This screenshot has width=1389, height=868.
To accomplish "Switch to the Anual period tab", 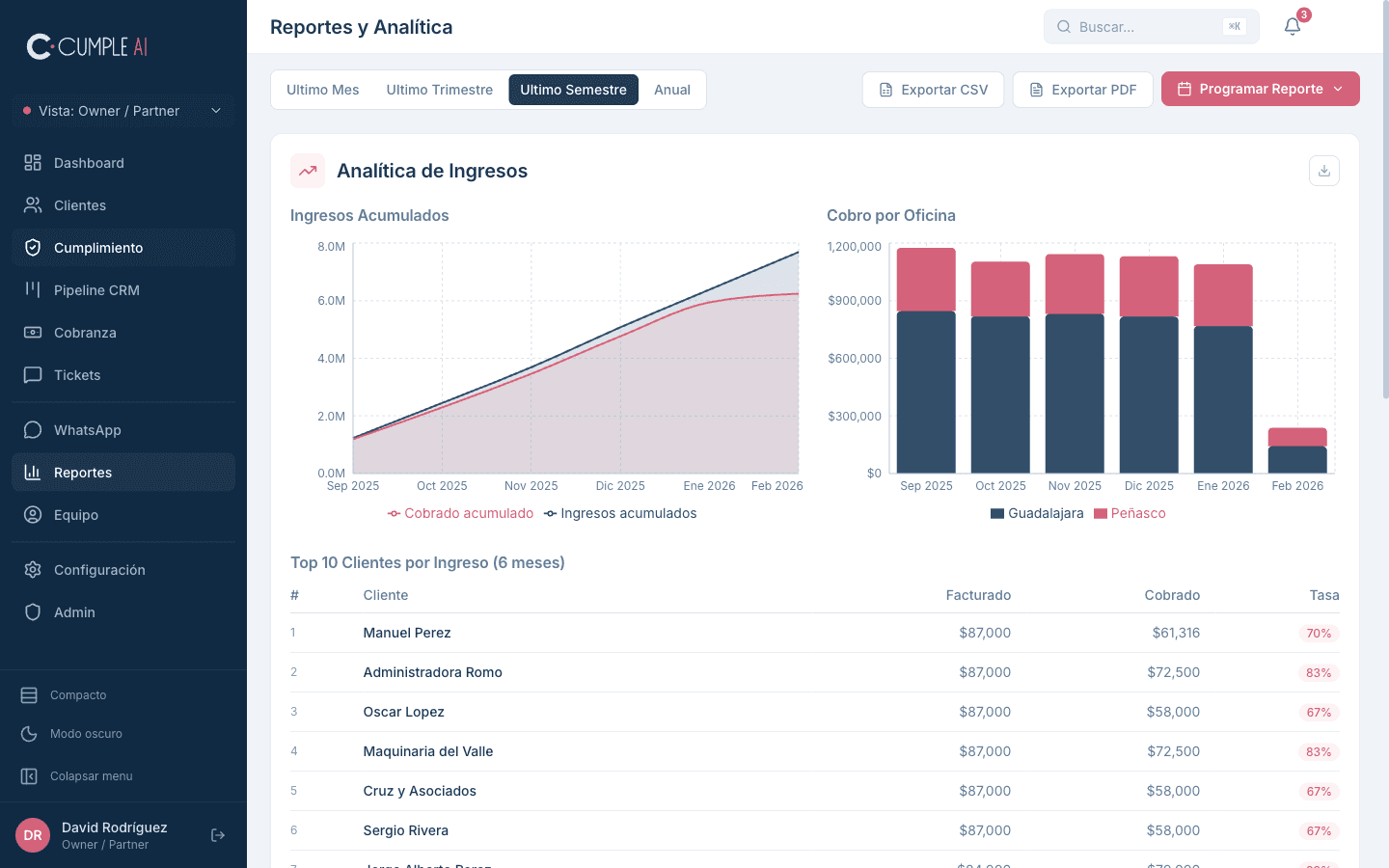I will 672,89.
